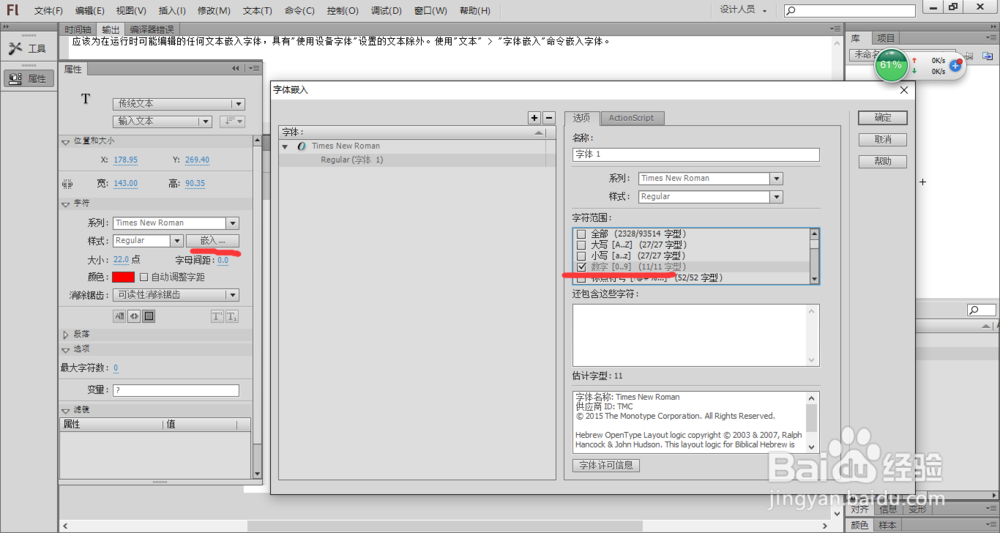
Task: Open the output panel options menu
Action: tap(835, 29)
